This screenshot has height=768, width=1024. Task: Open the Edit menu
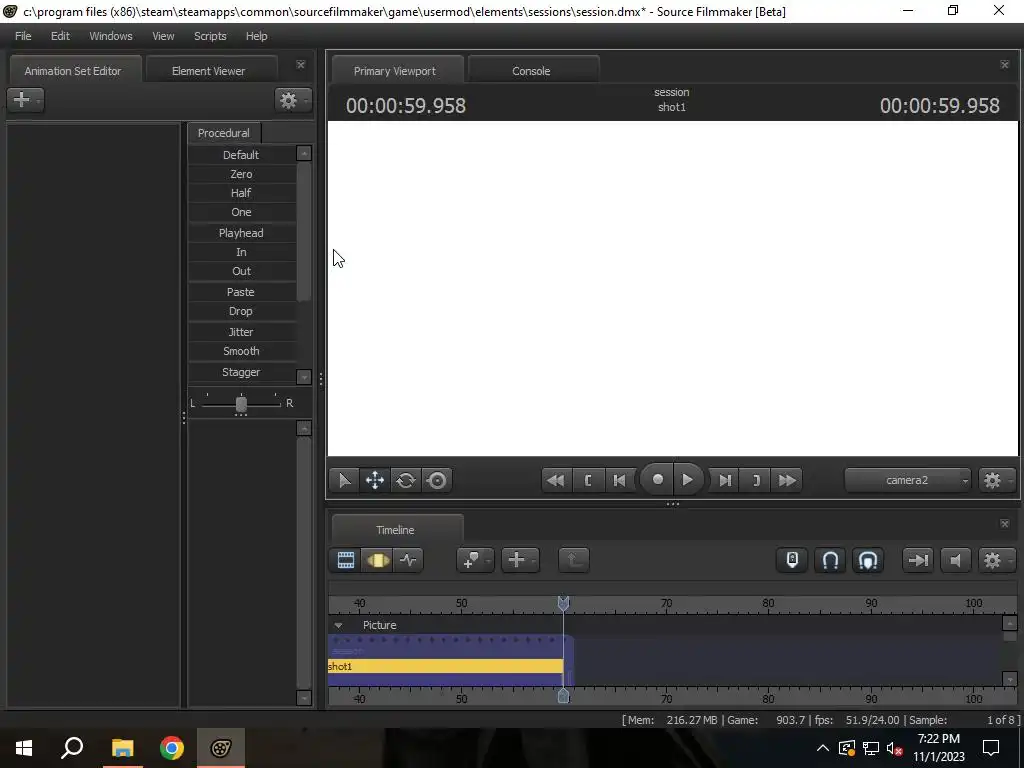point(60,36)
